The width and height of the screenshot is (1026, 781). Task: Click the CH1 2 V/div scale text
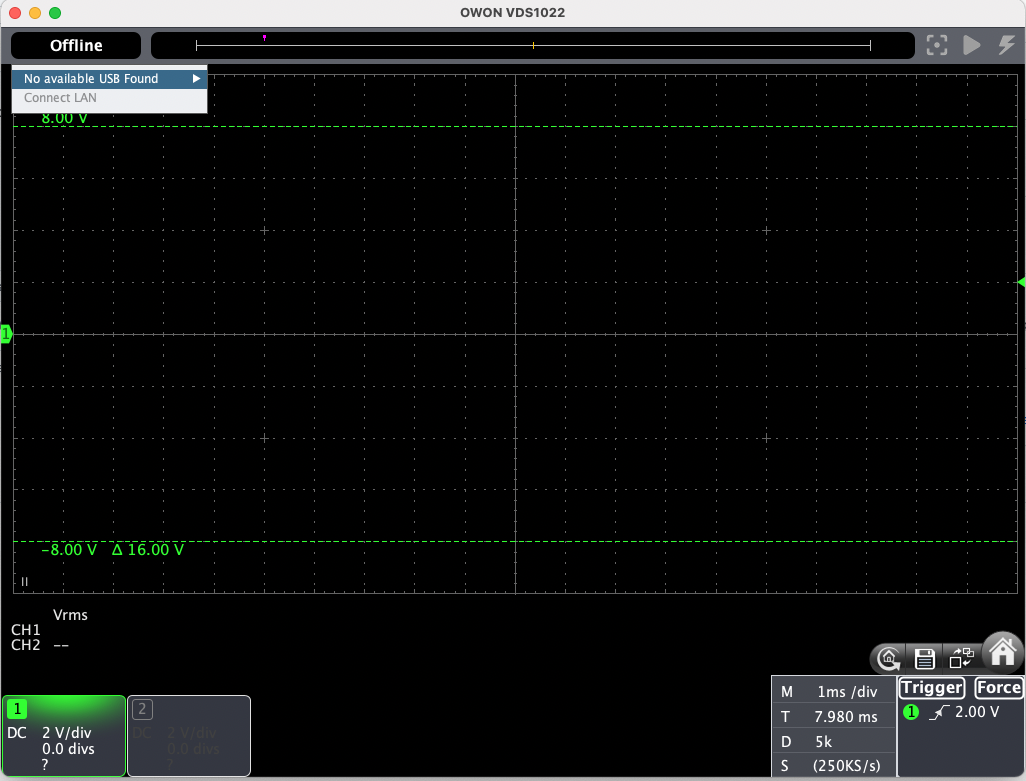(x=67, y=733)
